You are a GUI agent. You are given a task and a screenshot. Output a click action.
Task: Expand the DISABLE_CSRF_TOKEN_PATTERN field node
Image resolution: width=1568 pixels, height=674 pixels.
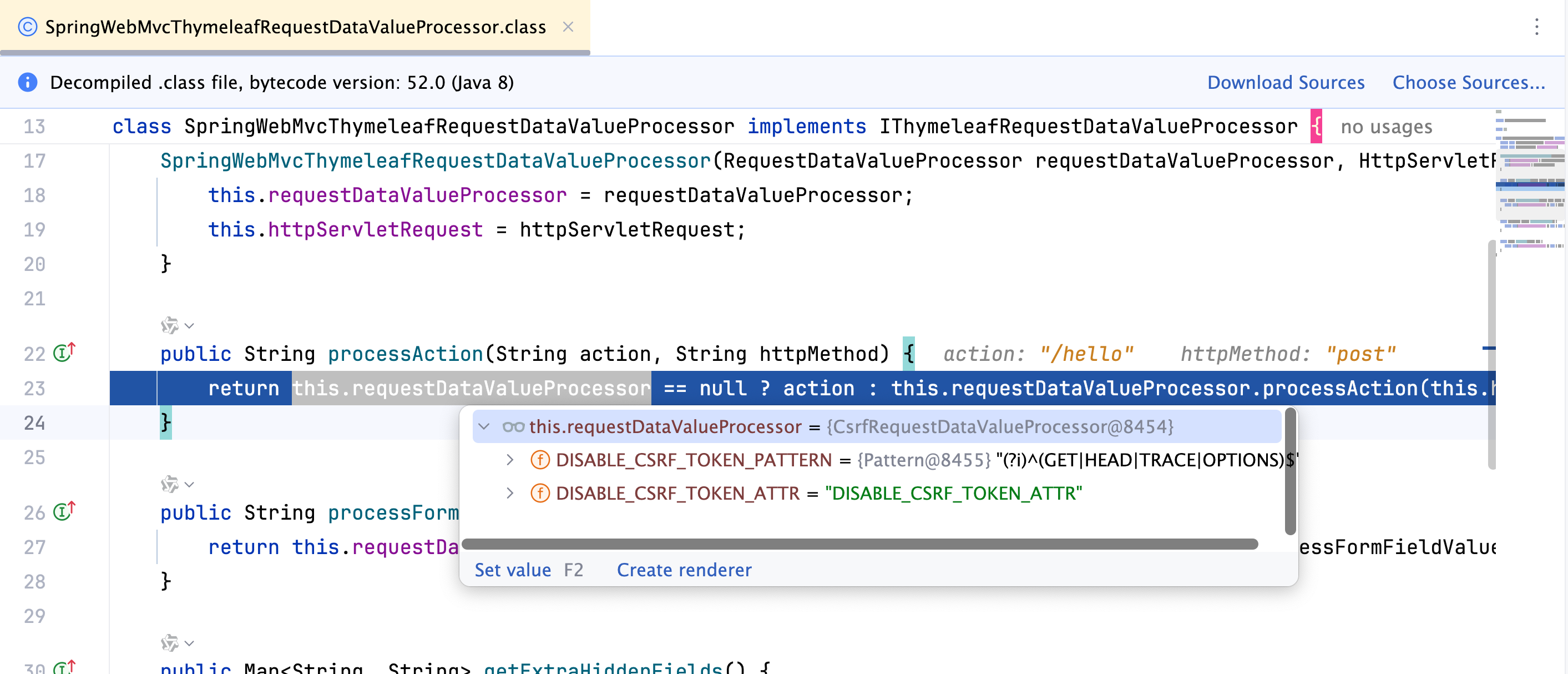pyautogui.click(x=510, y=460)
